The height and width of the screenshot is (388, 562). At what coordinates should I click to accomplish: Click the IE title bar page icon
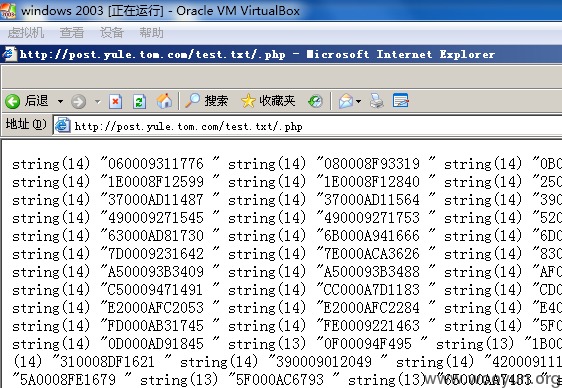point(9,54)
